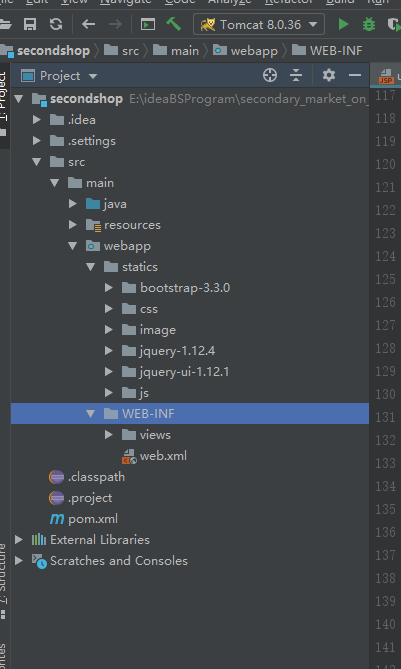Navigate back with the left arrow icon

tap(88, 24)
